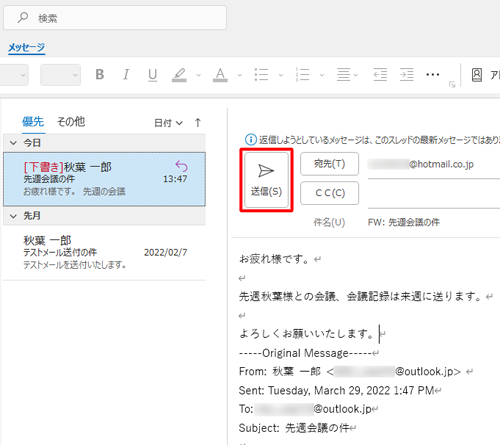Click the subject field FW: 先週会議の件

[404, 222]
